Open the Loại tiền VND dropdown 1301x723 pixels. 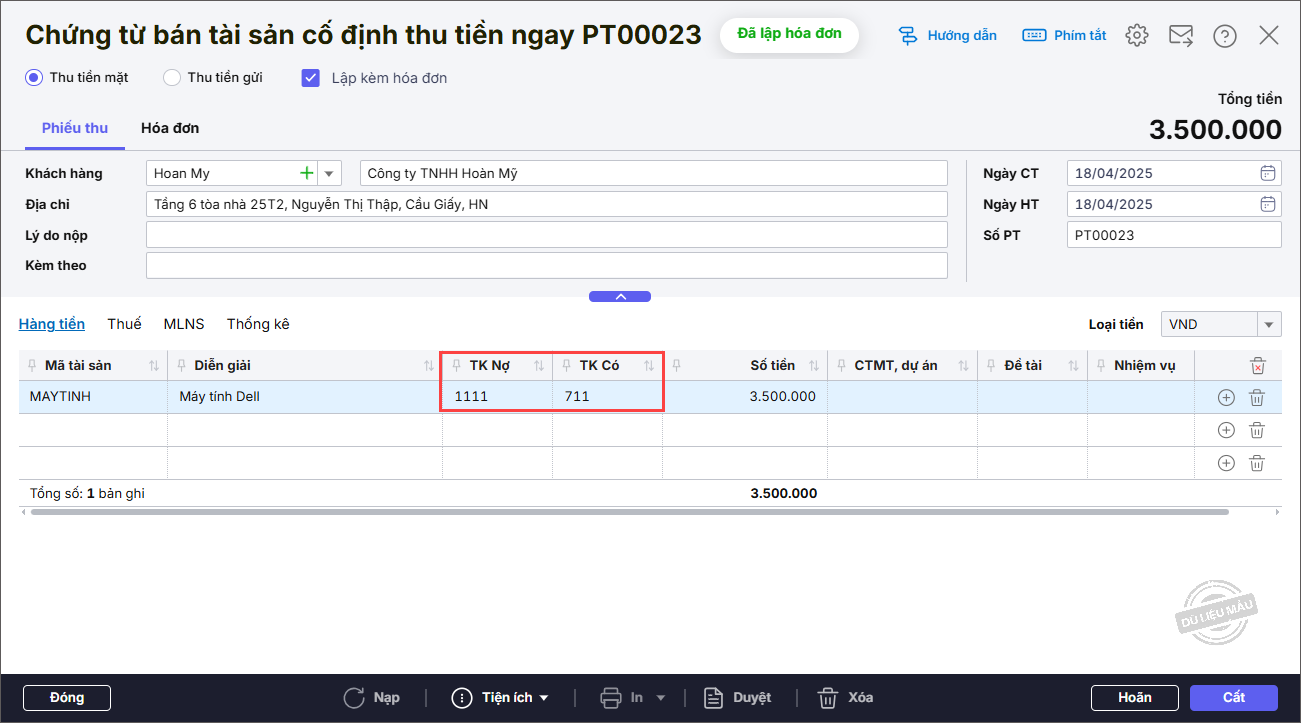[1269, 324]
